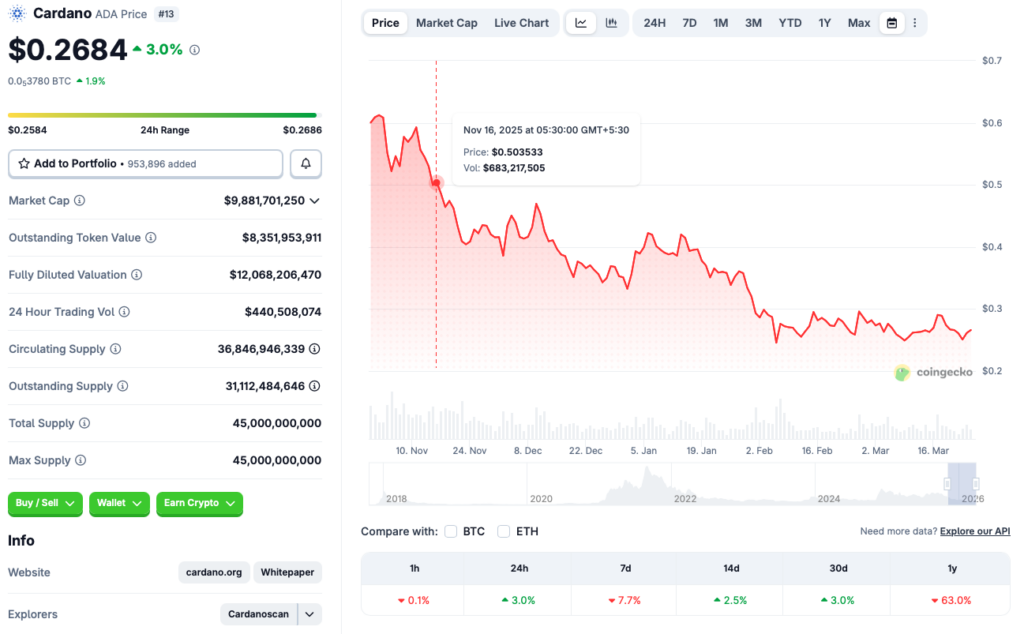The image size is (1024, 634).
Task: Click the Explore our API link
Action: pos(974,531)
